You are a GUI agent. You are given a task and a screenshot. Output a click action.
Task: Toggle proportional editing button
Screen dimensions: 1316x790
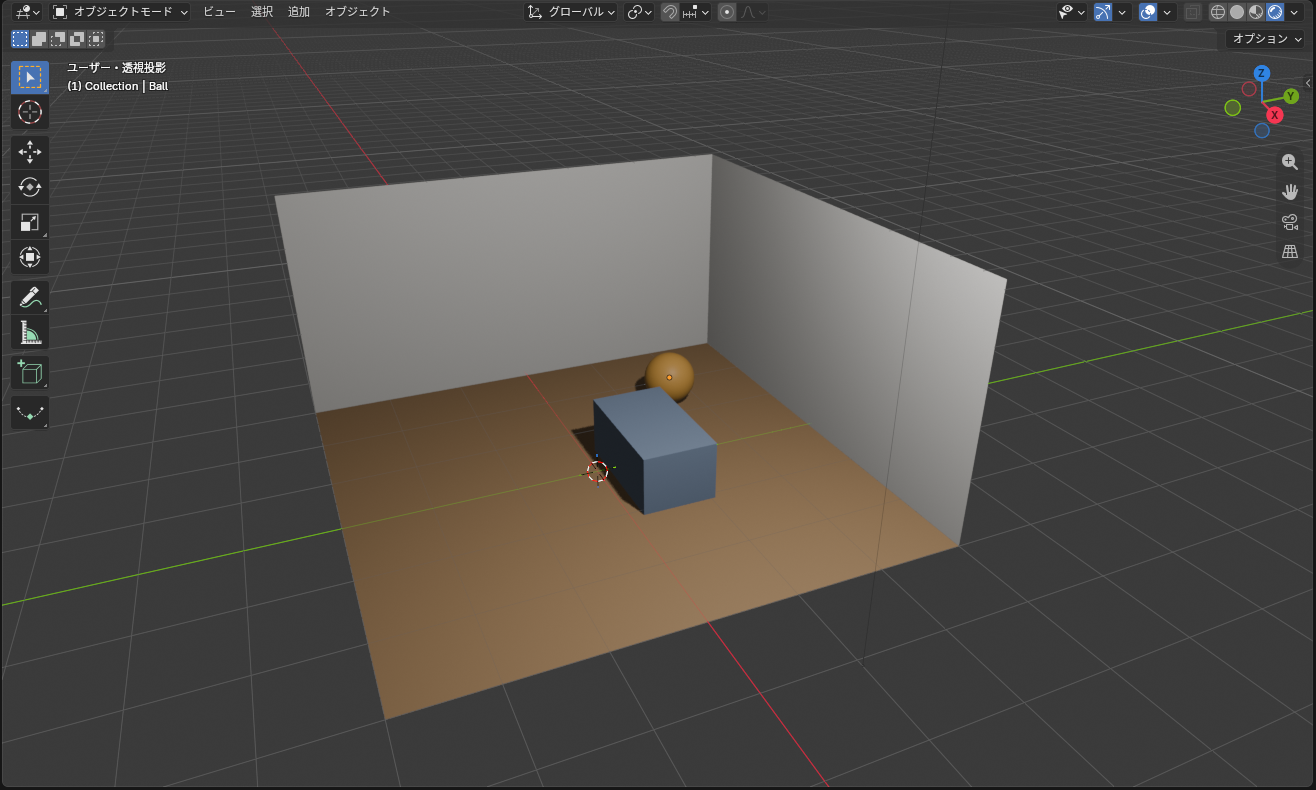(x=727, y=12)
